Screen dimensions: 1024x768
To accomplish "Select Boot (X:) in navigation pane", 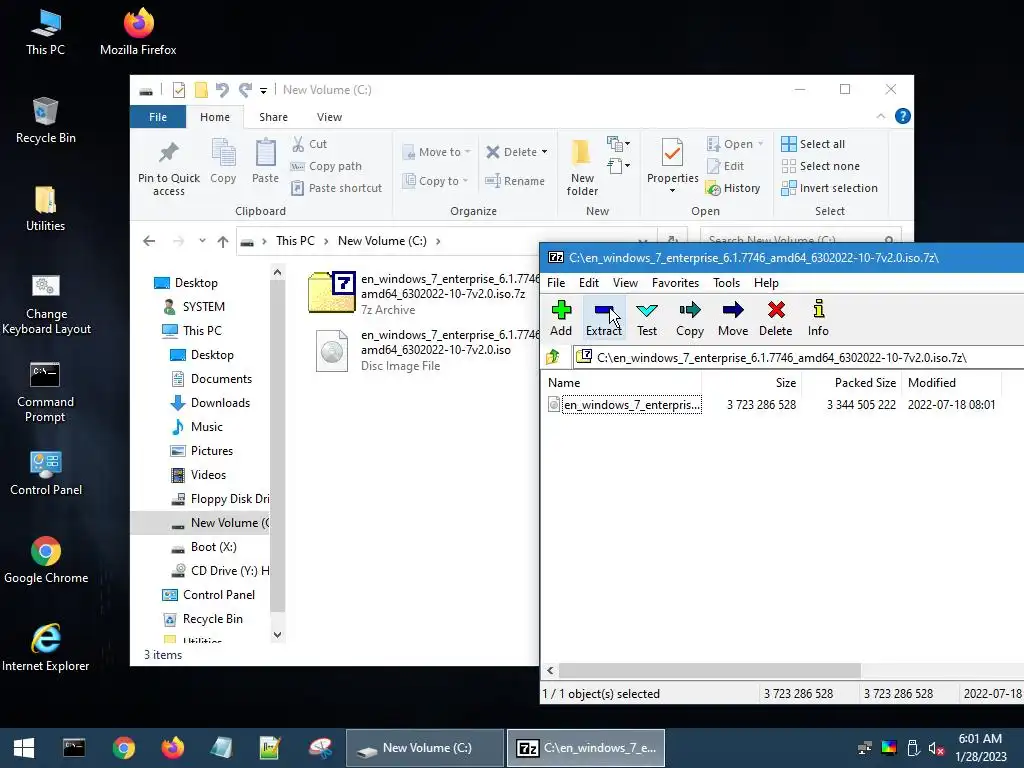I will click(x=204, y=547).
